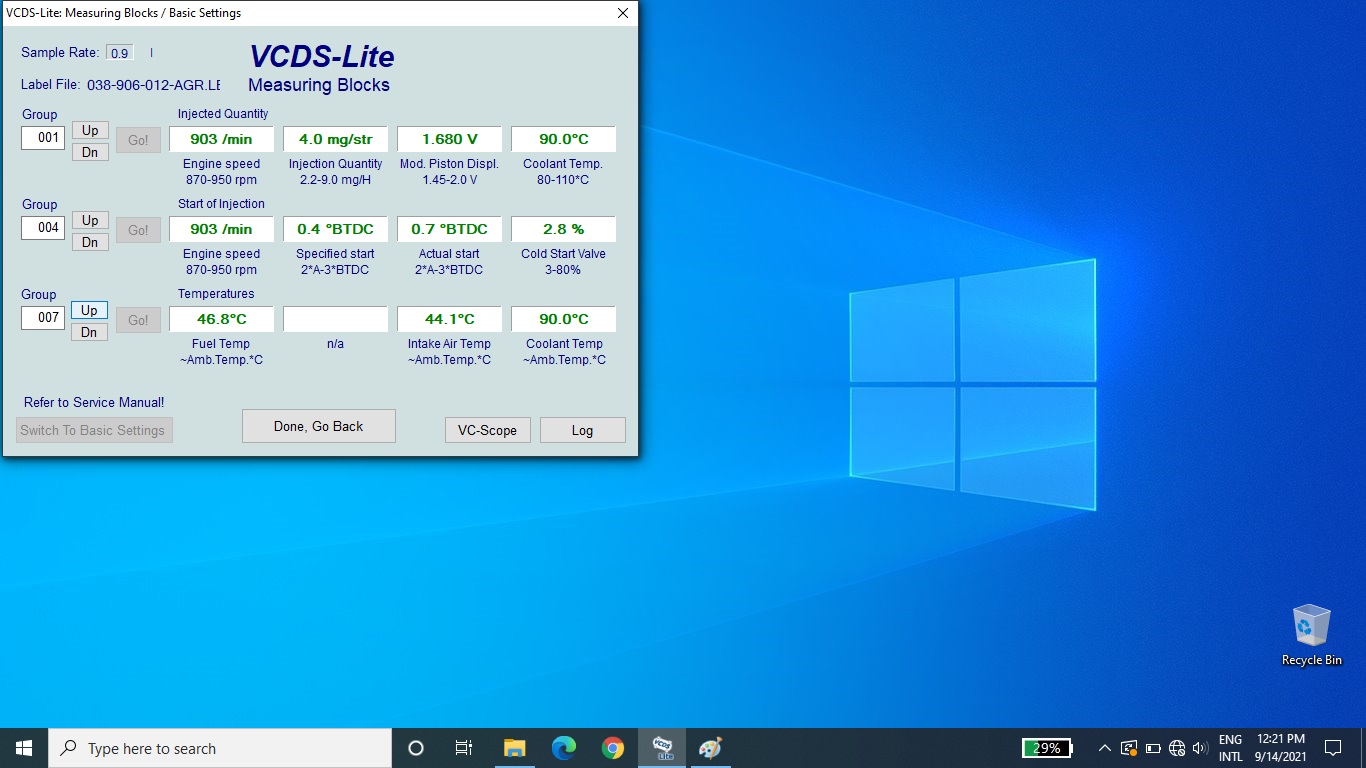Open Task View from the taskbar
Screen dimensions: 1366x768
(x=464, y=748)
